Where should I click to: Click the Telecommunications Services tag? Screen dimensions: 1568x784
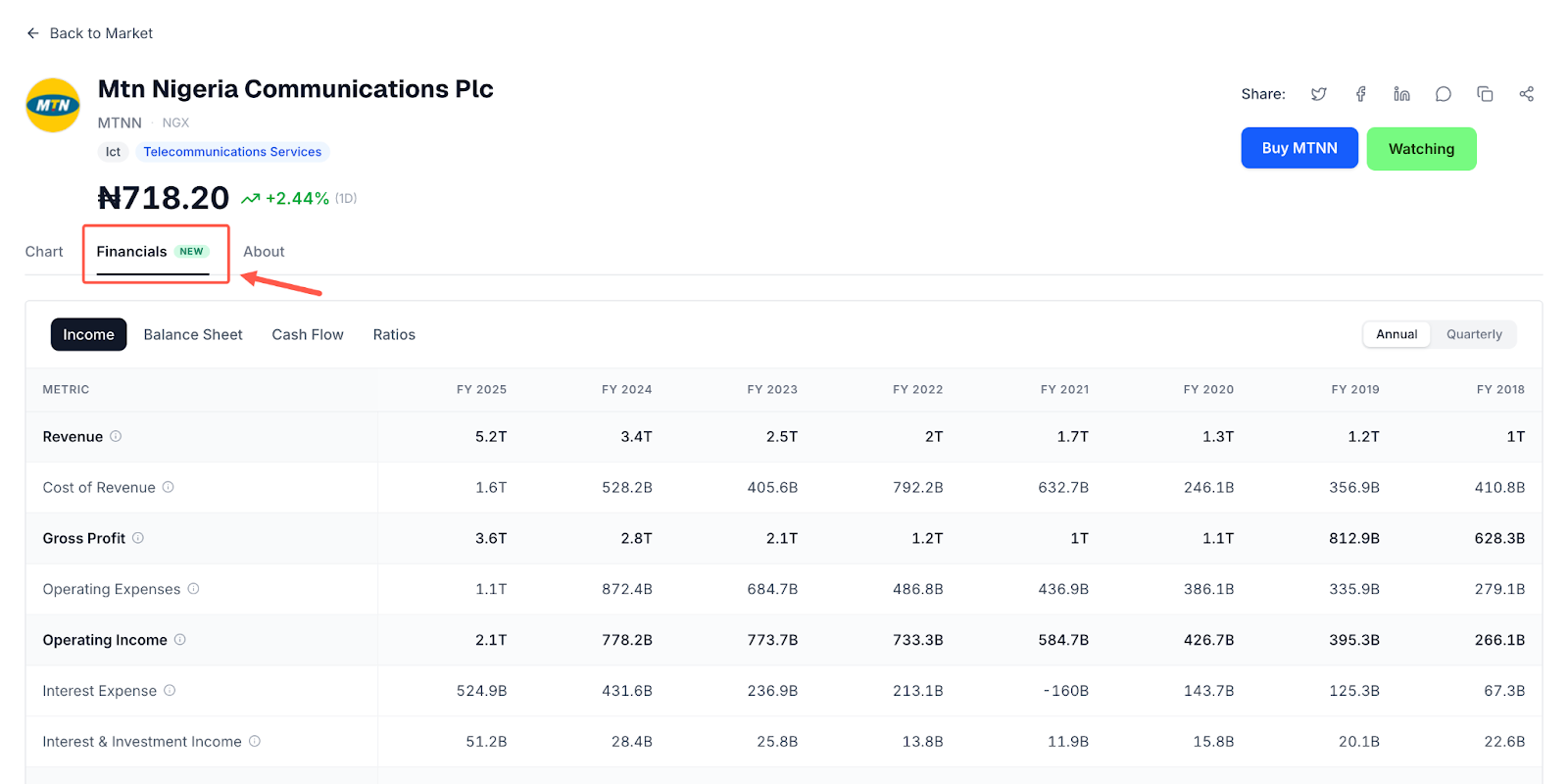click(232, 152)
